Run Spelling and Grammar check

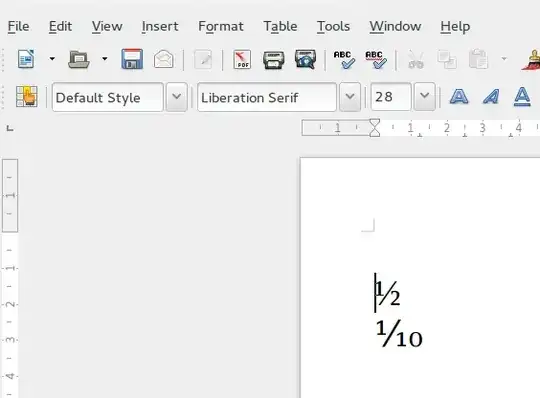(x=344, y=60)
